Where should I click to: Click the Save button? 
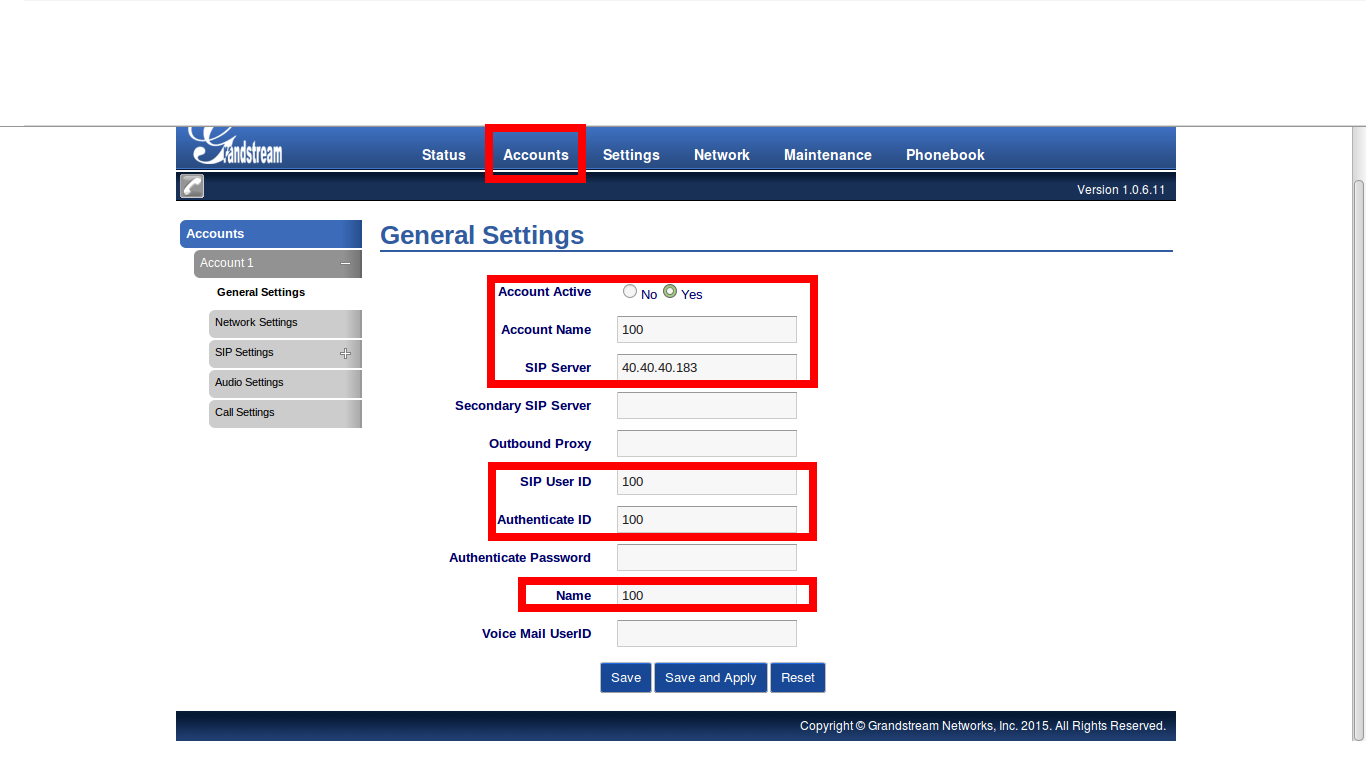626,678
